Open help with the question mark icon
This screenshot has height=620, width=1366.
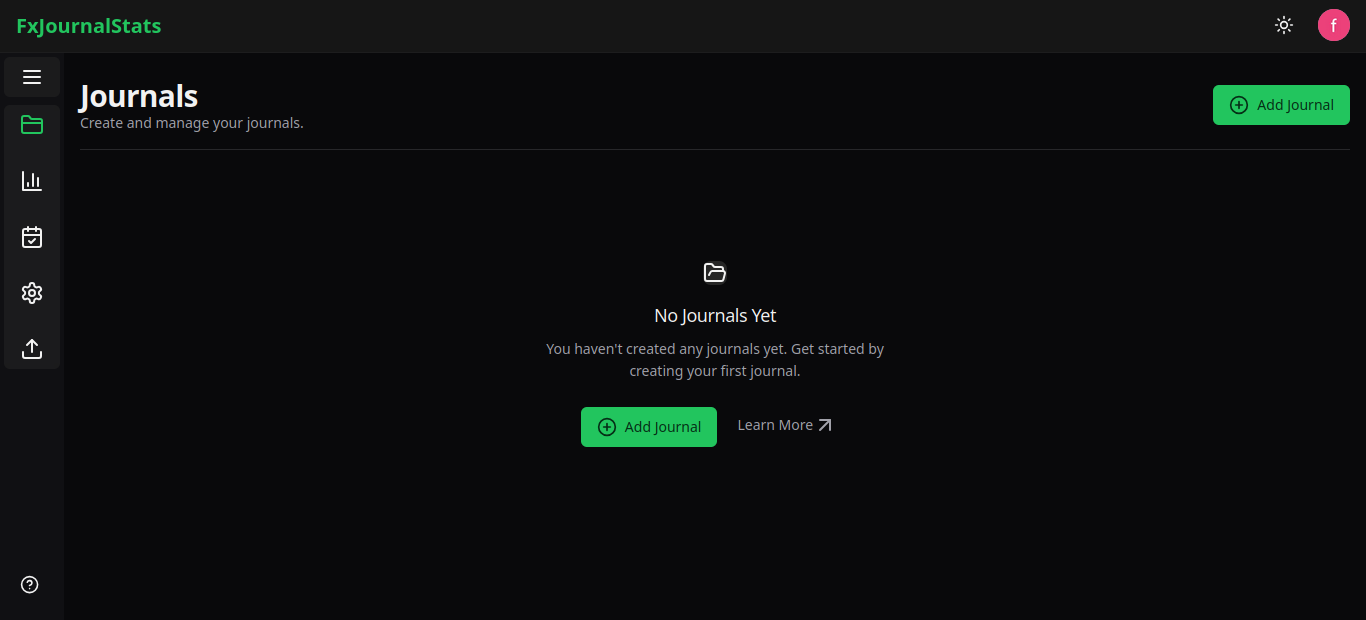[x=30, y=585]
